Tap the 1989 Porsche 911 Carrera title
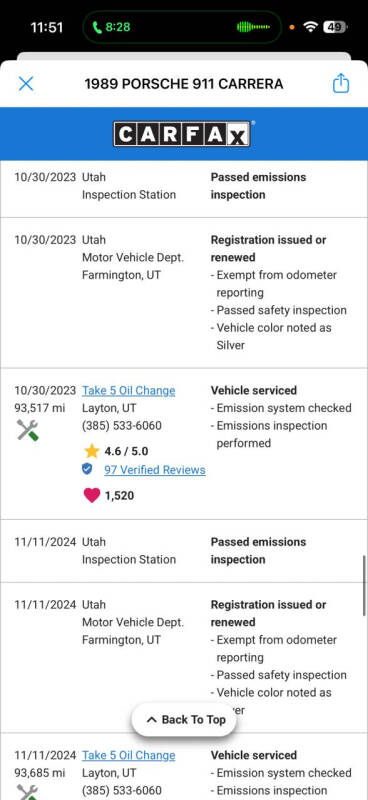Image resolution: width=368 pixels, height=800 pixels. coord(184,84)
